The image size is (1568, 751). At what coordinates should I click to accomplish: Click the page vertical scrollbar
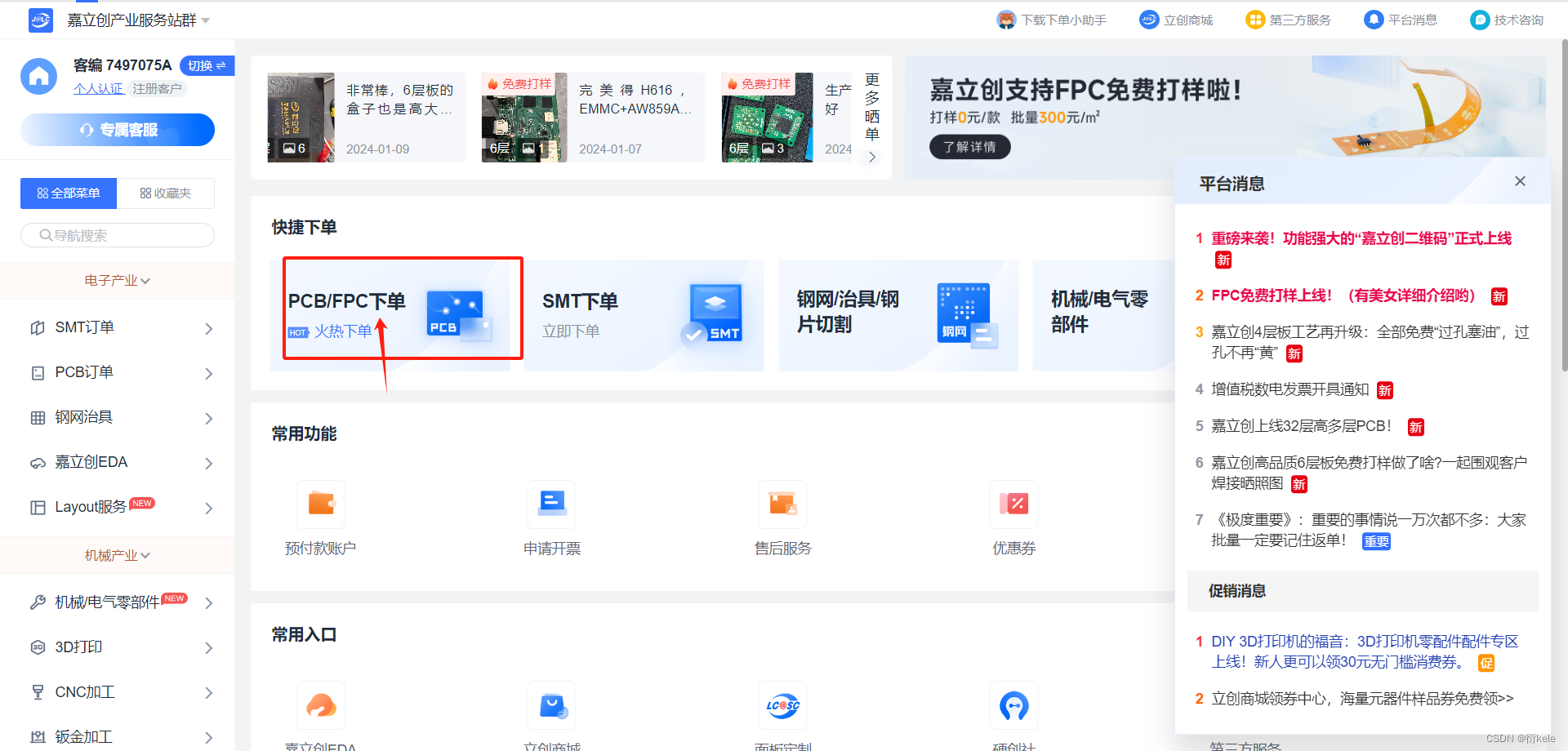click(x=1563, y=204)
